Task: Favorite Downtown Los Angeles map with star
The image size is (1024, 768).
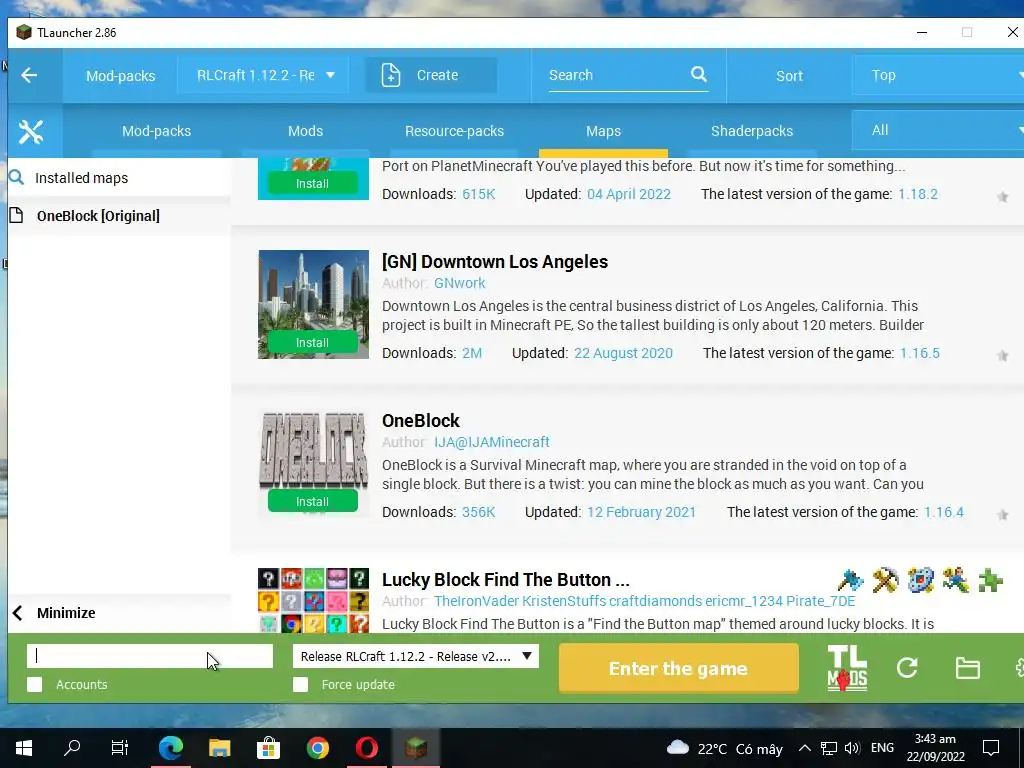Action: 1002,356
